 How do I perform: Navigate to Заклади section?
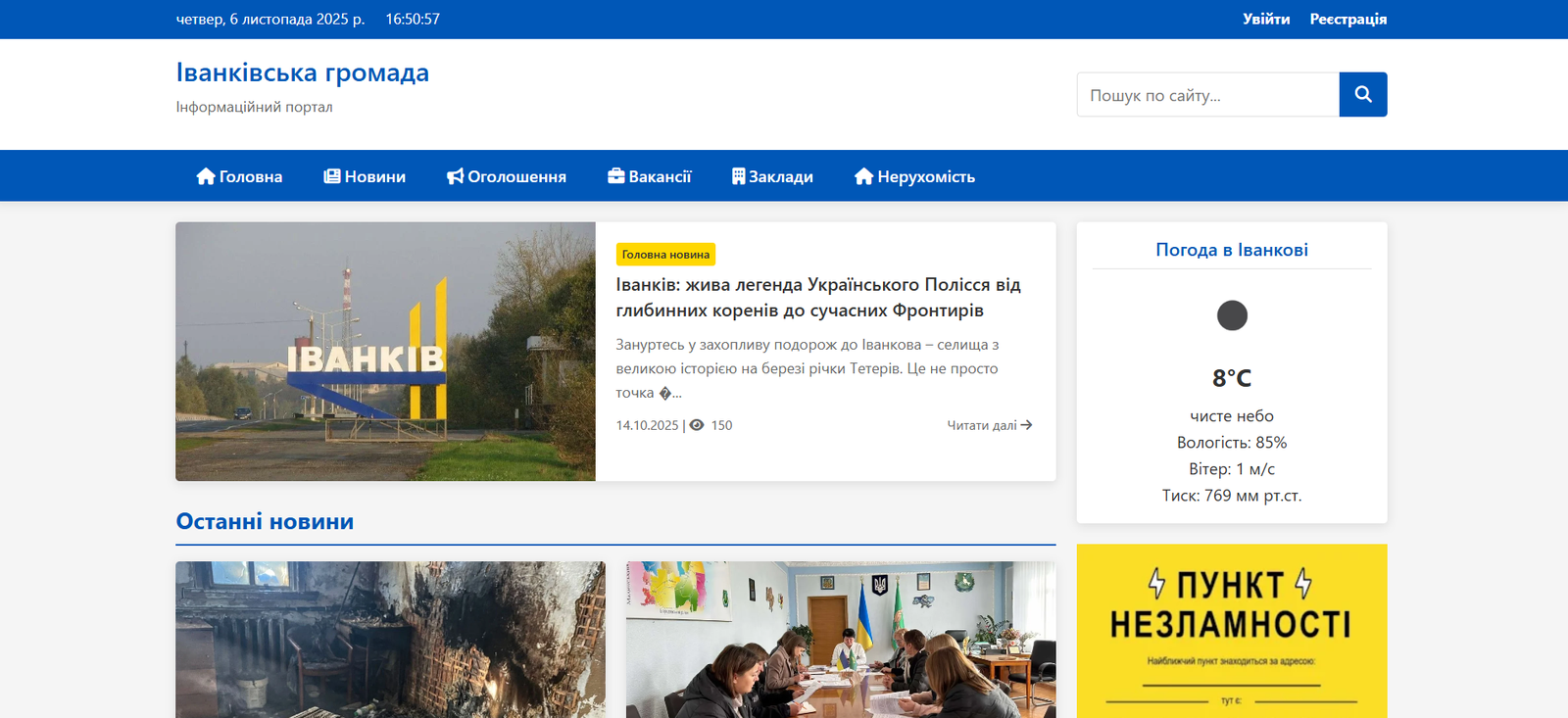pos(772,176)
